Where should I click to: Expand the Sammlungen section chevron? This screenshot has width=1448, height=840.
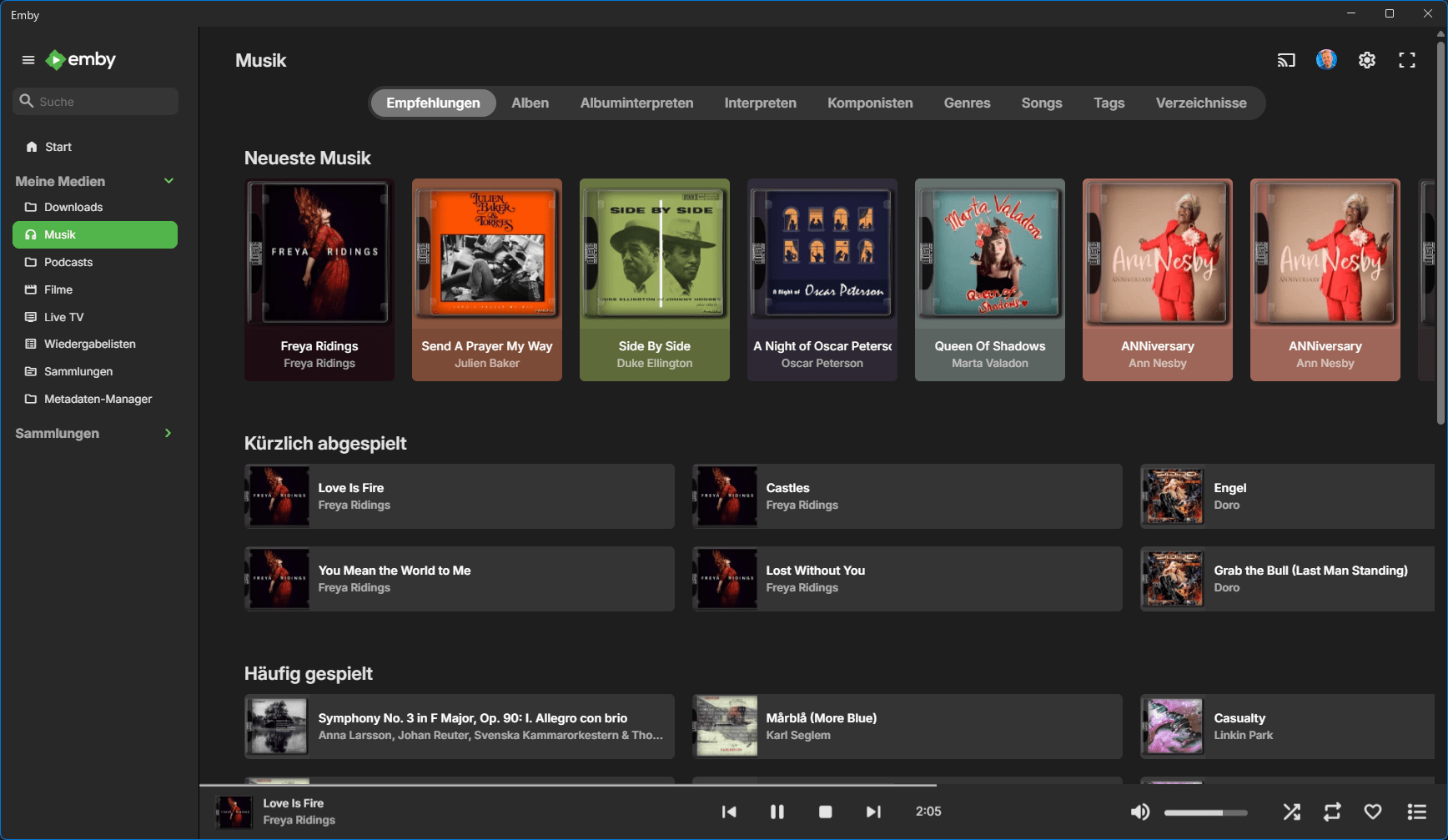click(168, 433)
